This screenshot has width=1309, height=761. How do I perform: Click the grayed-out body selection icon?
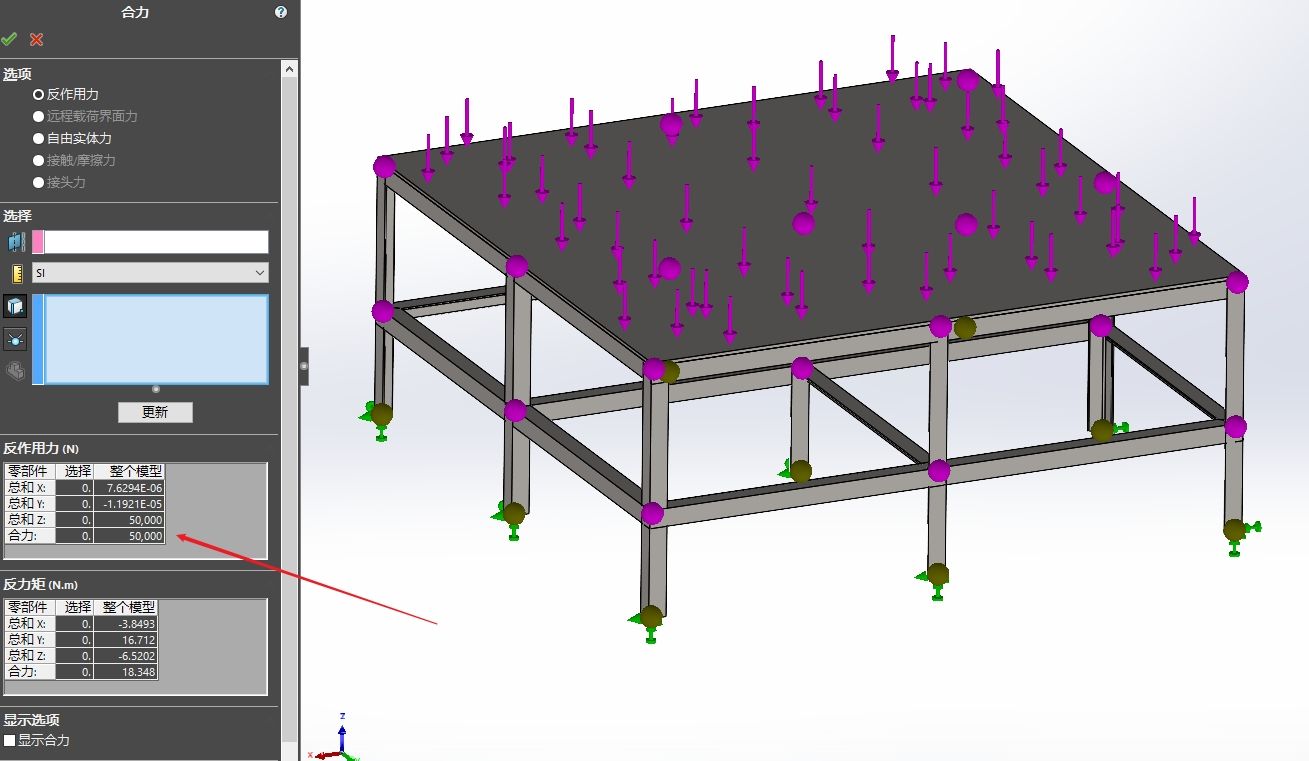pos(15,371)
